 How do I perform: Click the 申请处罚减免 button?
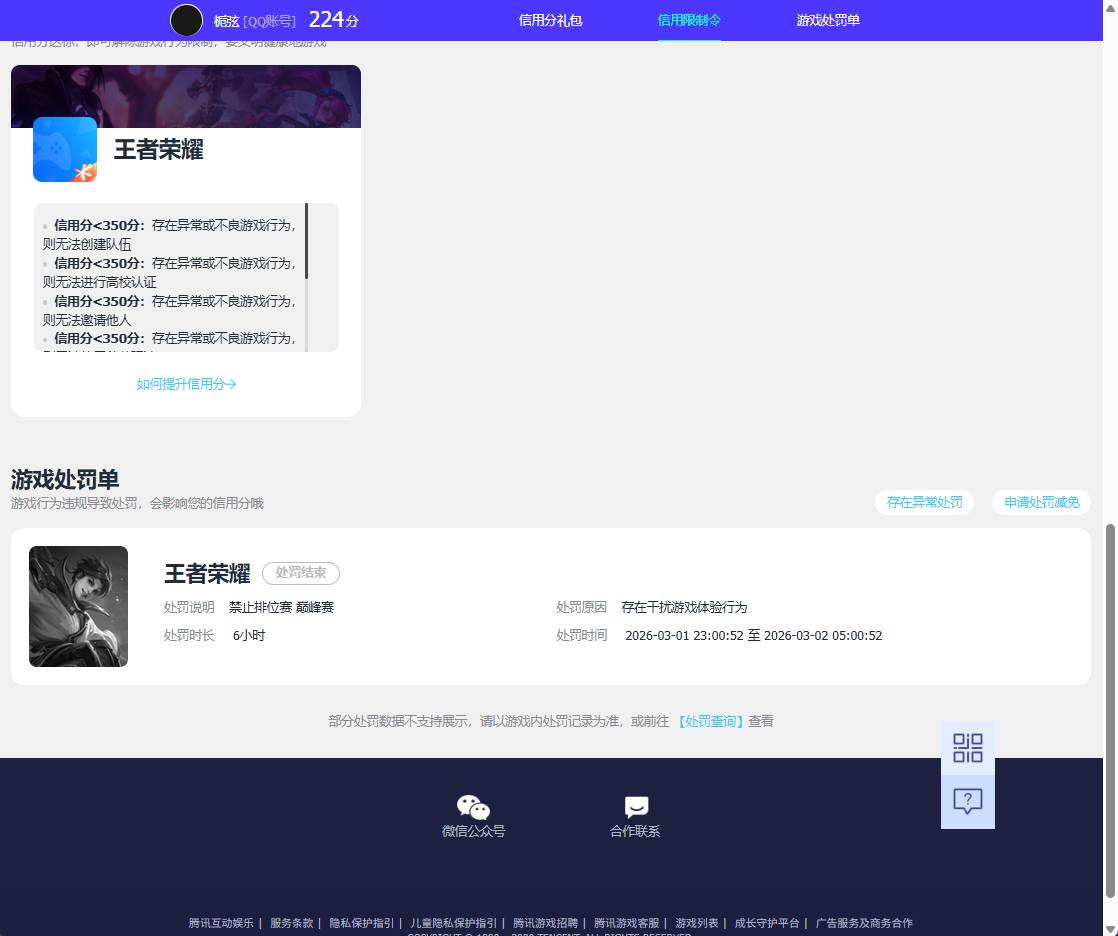[1041, 503]
